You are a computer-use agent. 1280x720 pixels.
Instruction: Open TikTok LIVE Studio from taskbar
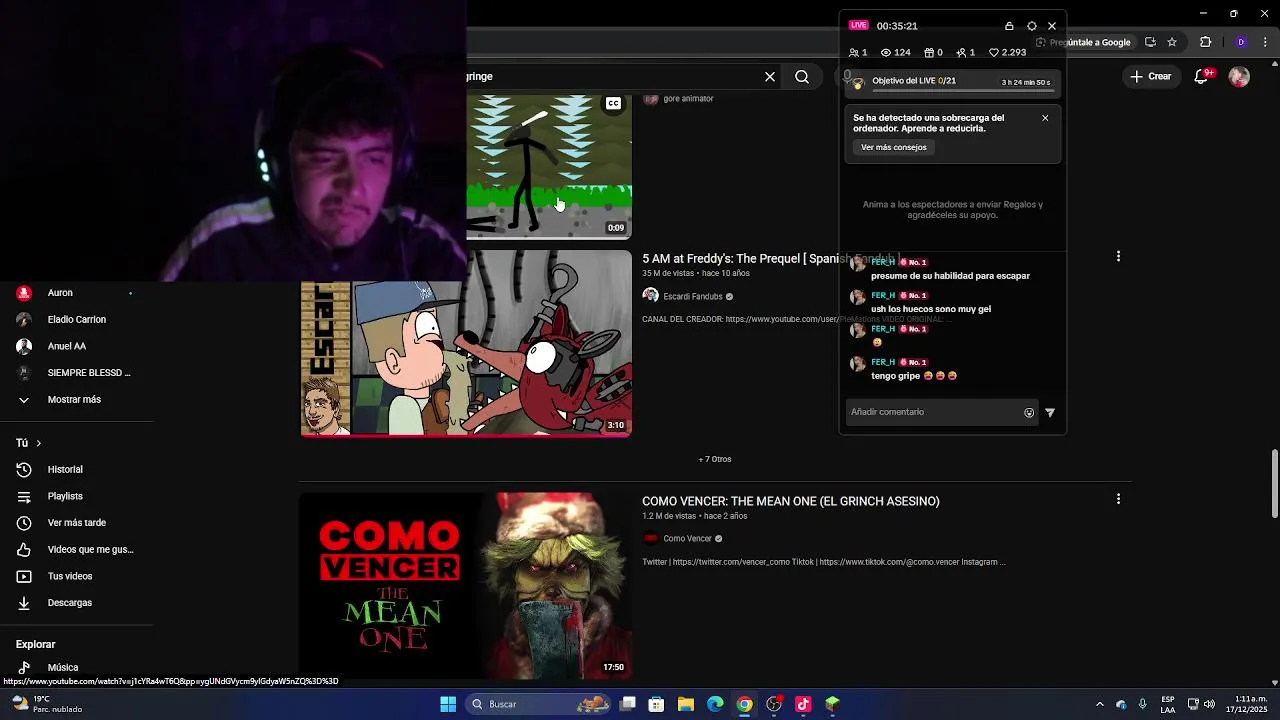[x=803, y=704]
